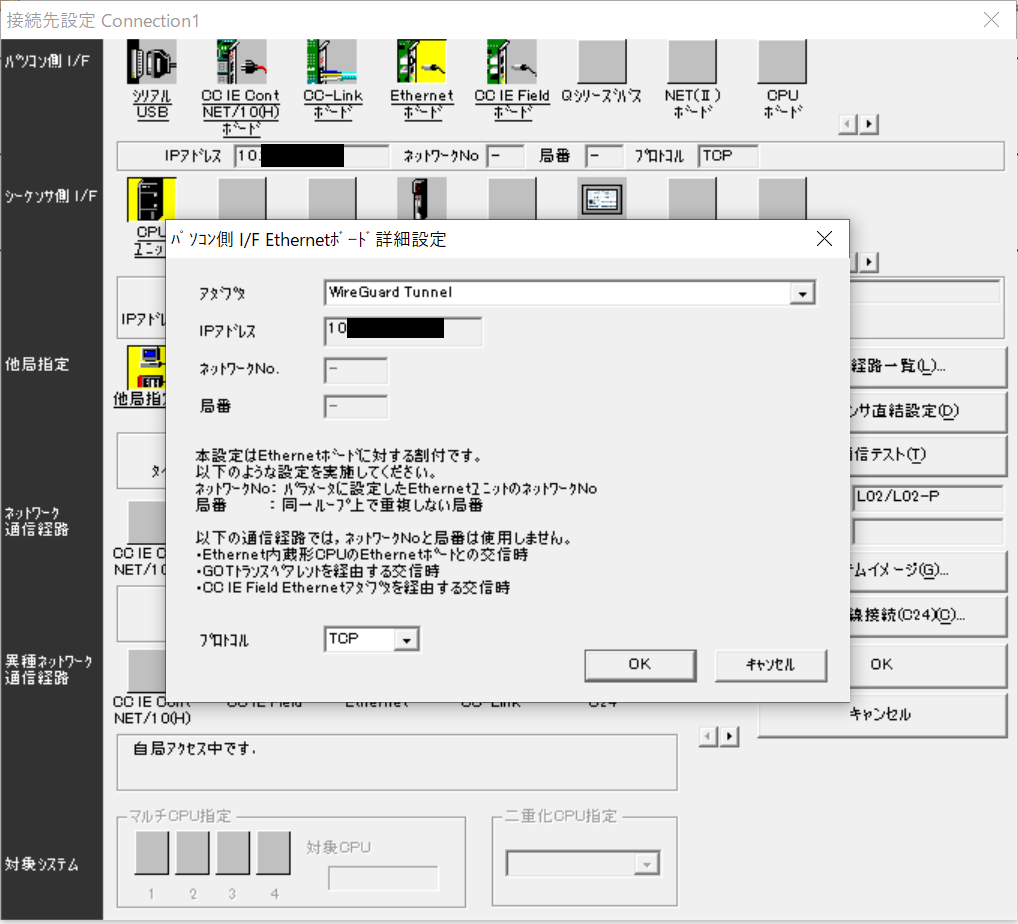
Task: Click the IP address field in the detail dialog
Action: point(403,332)
